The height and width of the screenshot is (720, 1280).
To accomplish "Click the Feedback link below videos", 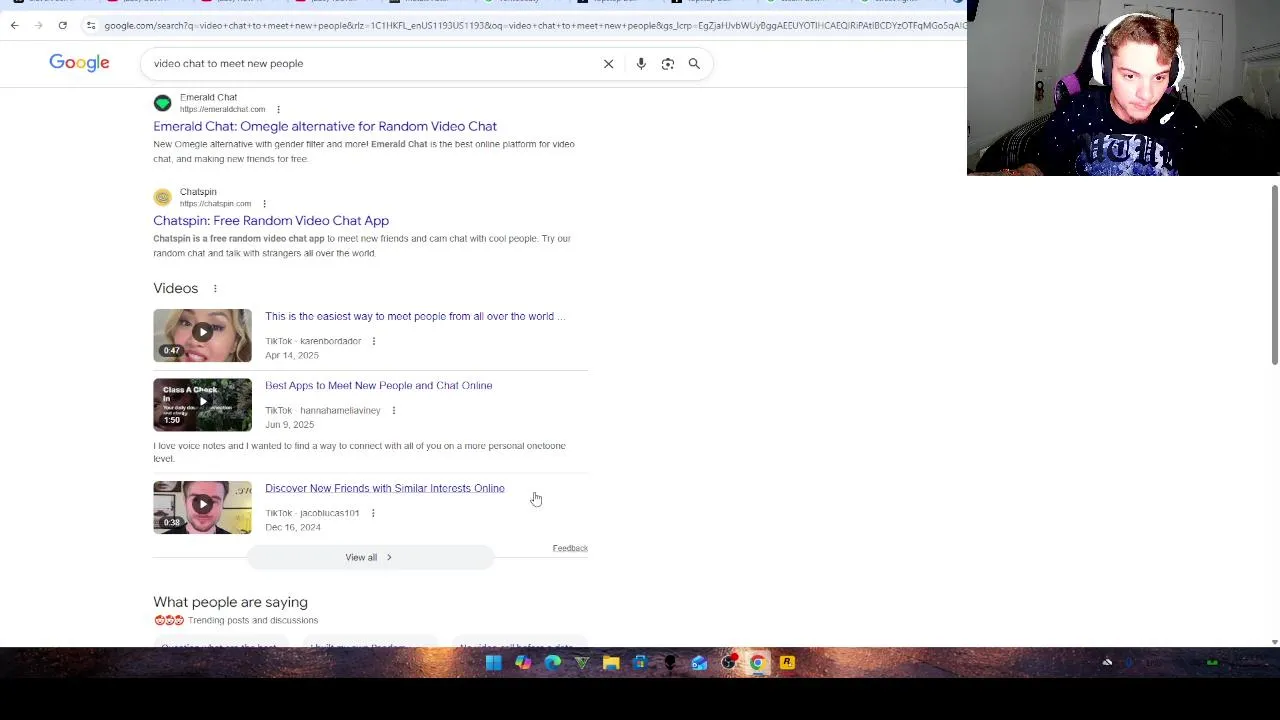I will tap(570, 548).
